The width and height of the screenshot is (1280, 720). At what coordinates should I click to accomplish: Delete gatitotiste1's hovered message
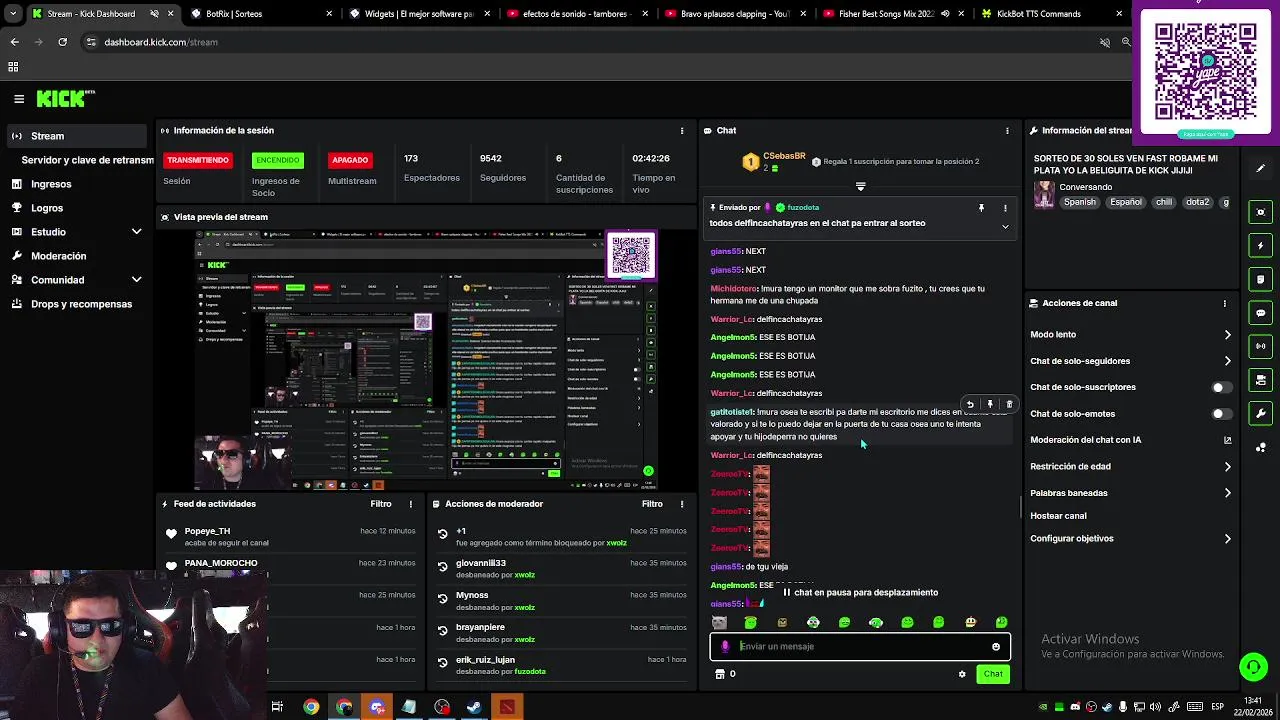(1009, 405)
